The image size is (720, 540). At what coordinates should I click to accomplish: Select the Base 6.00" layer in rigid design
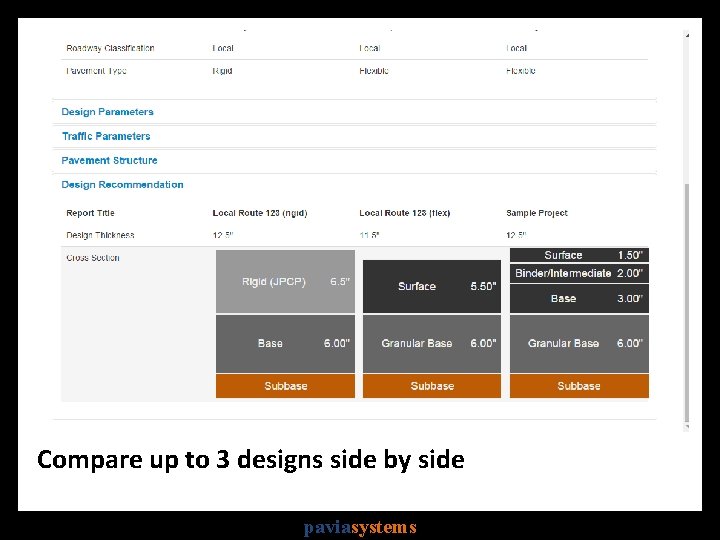(x=285, y=343)
